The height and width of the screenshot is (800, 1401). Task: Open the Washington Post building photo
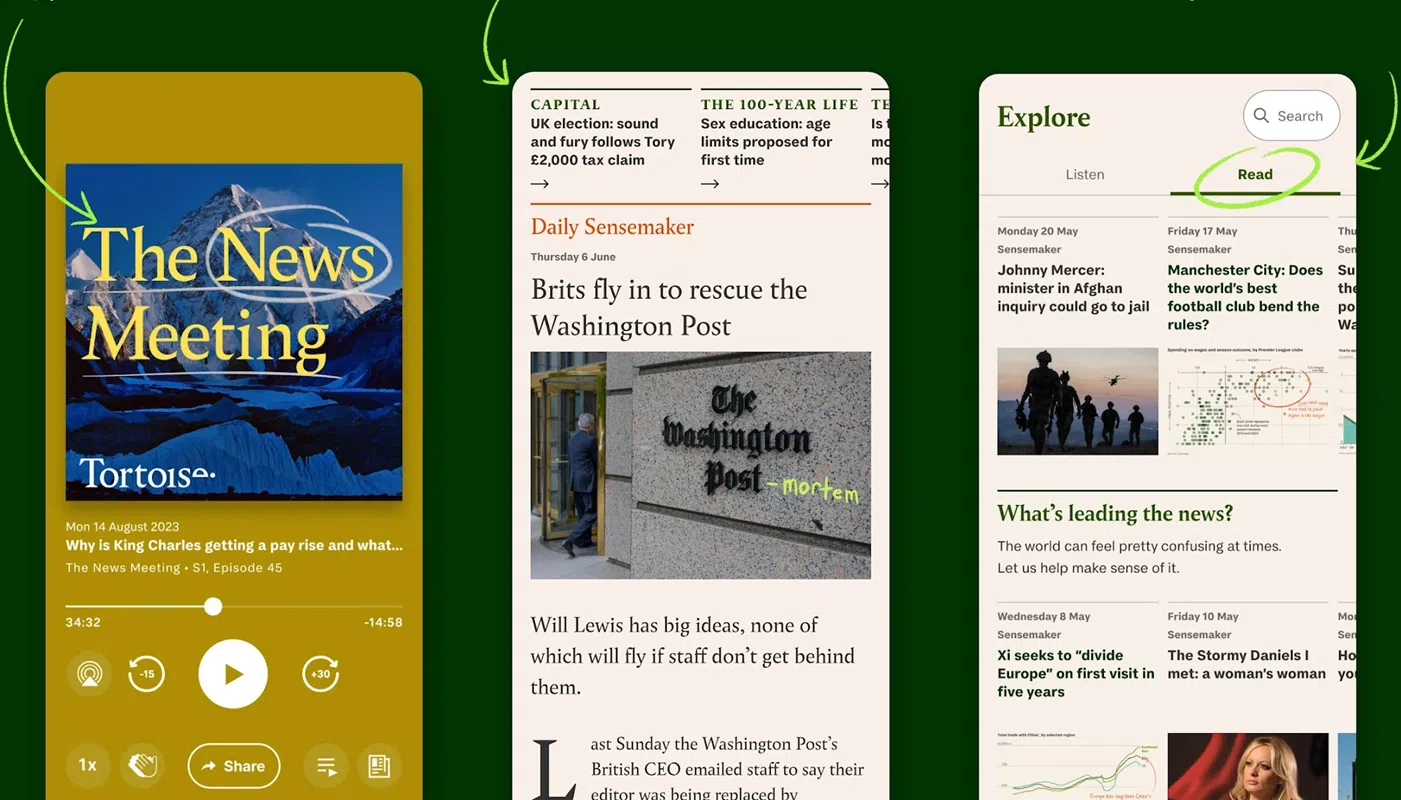(x=701, y=465)
